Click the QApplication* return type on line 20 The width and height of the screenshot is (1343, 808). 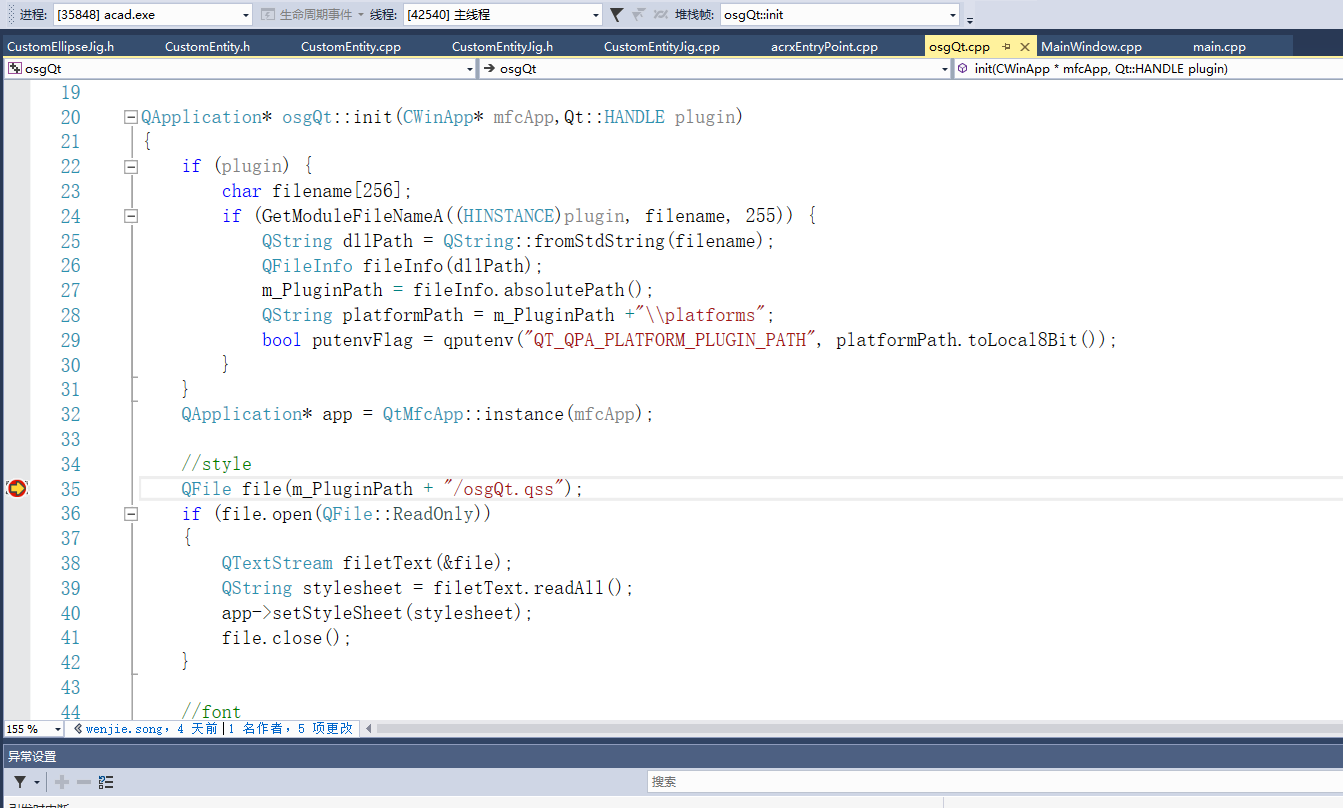[x=206, y=117]
